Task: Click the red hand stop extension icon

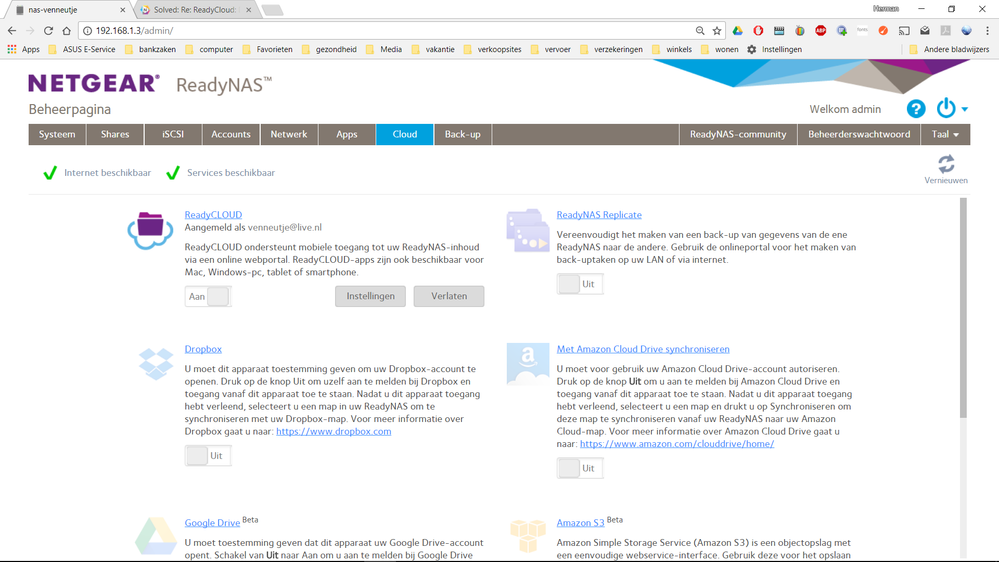Action: click(758, 31)
